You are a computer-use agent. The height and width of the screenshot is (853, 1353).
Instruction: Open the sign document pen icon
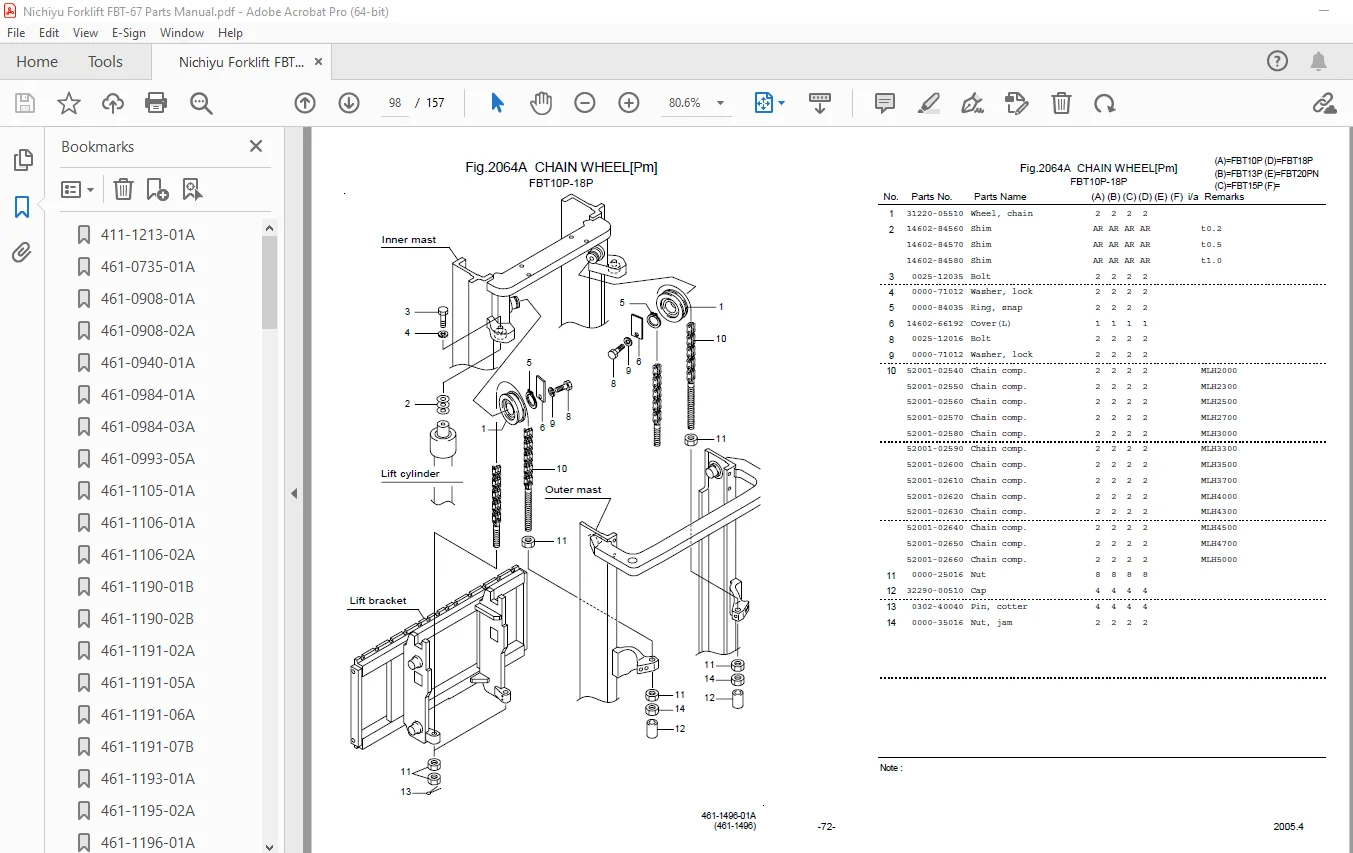pos(972,103)
